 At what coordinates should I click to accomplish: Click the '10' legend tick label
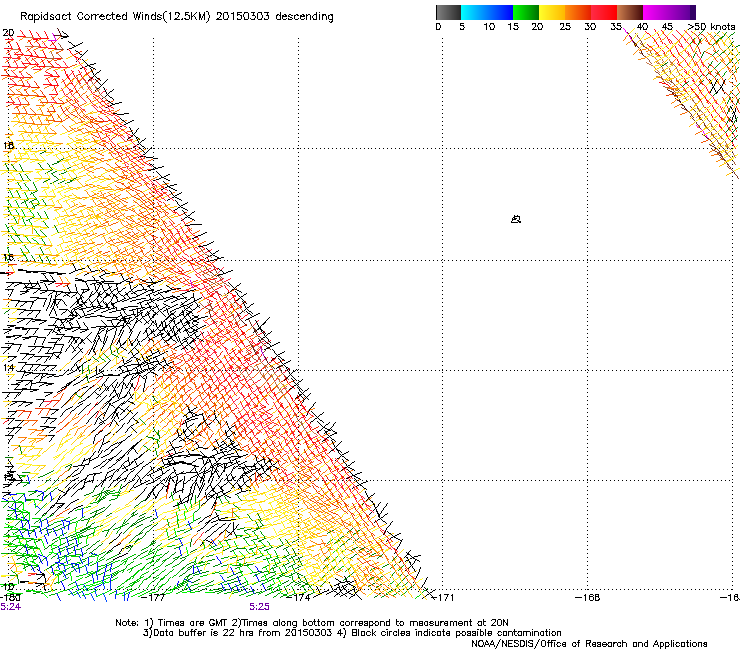tap(489, 27)
